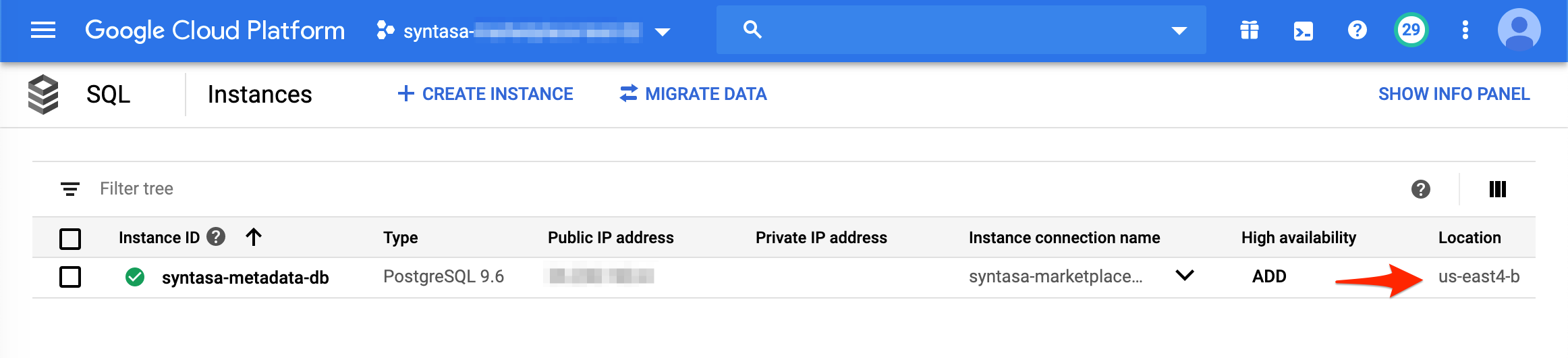Viewport: 1568px width, 358px height.
Task: Activate Cloud Shell terminal icon
Action: tap(1303, 30)
